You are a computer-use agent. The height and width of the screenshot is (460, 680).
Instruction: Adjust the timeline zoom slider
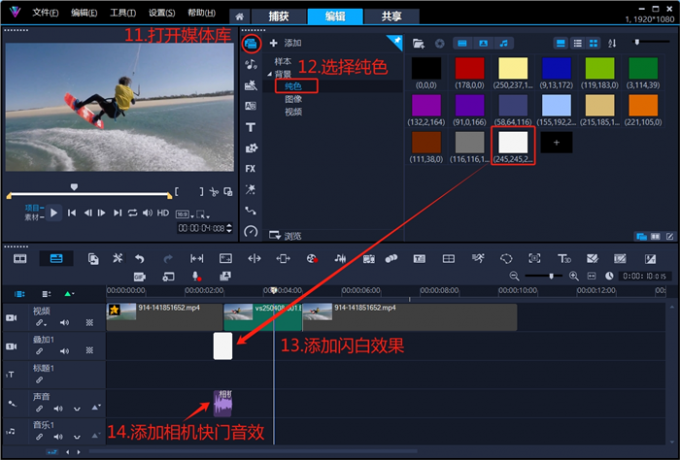[551, 276]
